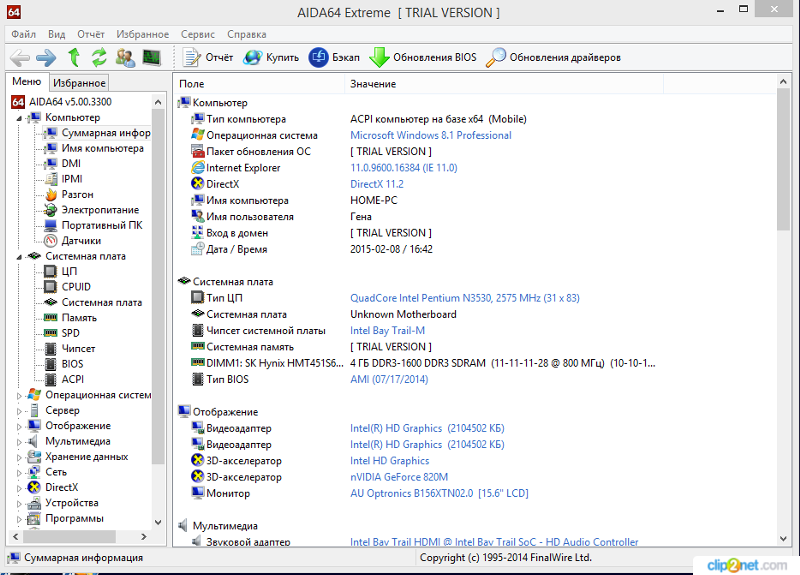Click the Купить globe button
This screenshot has height=575, width=800.
pyautogui.click(x=271, y=57)
